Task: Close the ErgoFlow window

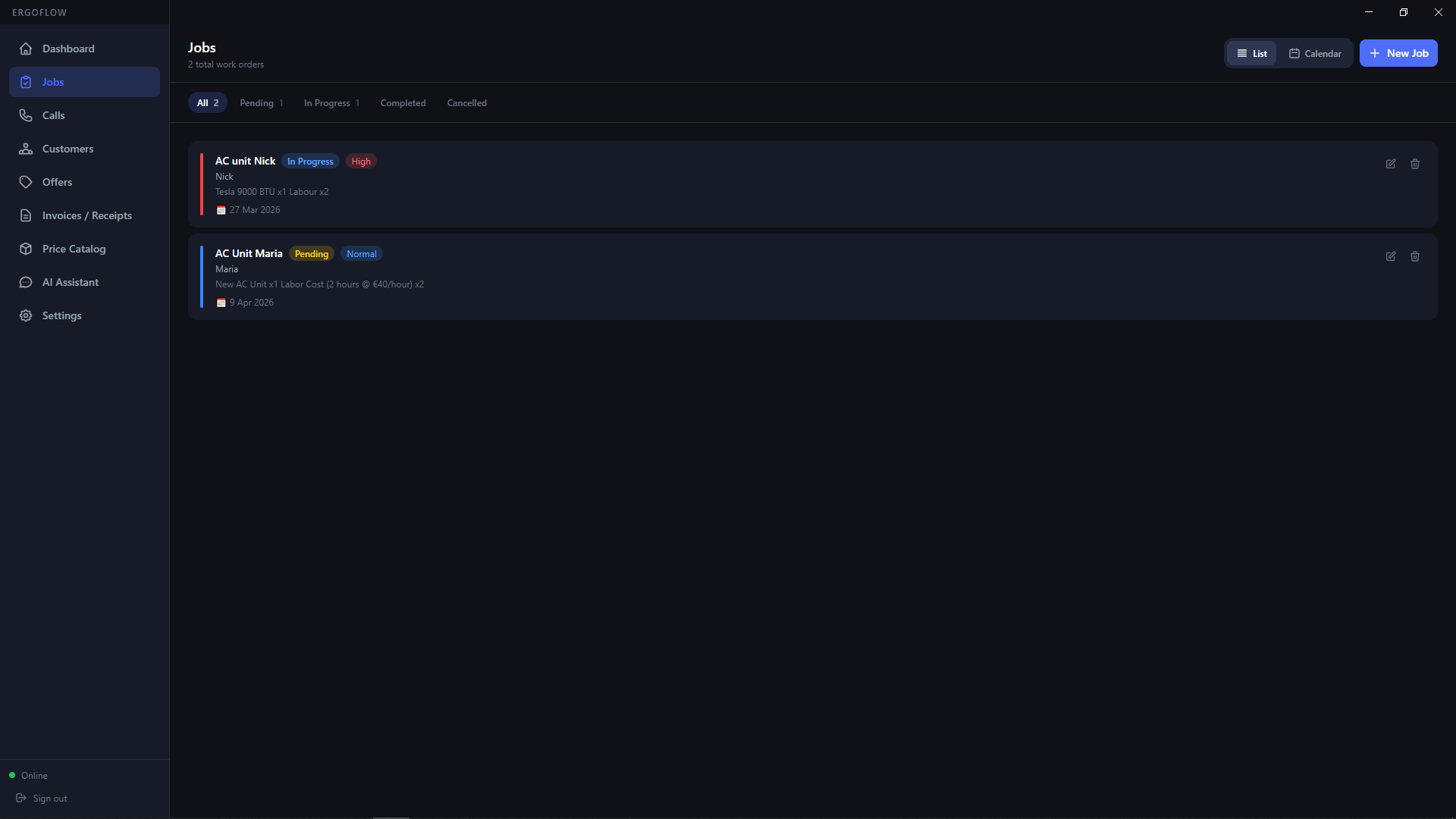Action: tap(1439, 12)
